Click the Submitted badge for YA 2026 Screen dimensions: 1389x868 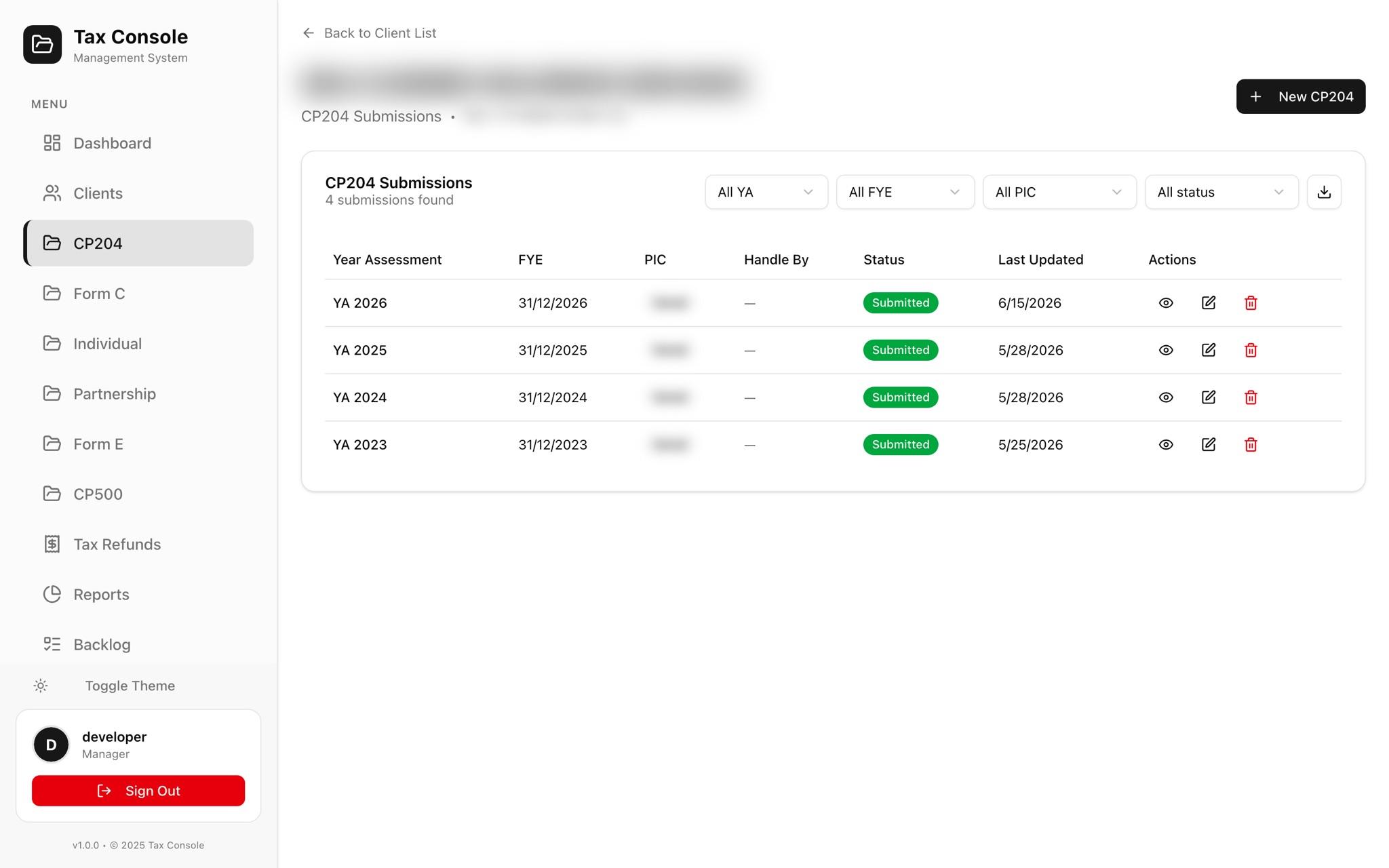pyautogui.click(x=900, y=303)
